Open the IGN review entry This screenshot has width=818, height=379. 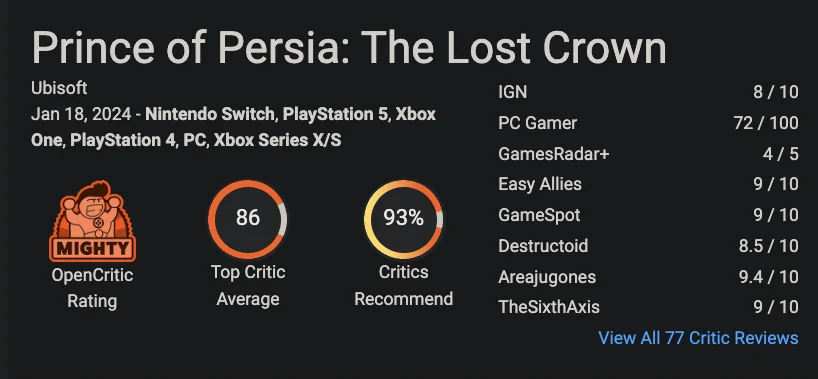pos(648,92)
